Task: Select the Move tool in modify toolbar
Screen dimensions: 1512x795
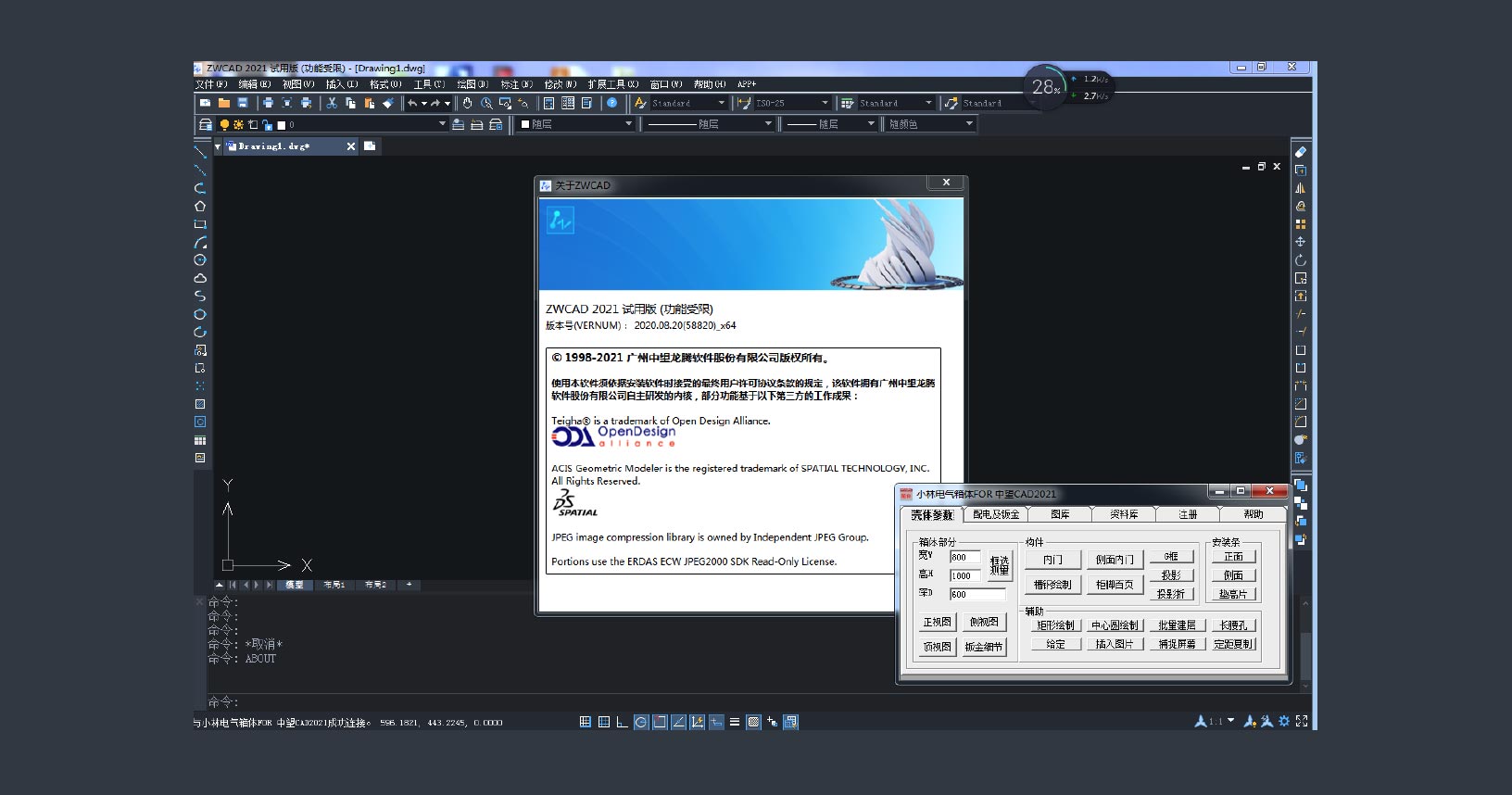Action: coord(1301,242)
